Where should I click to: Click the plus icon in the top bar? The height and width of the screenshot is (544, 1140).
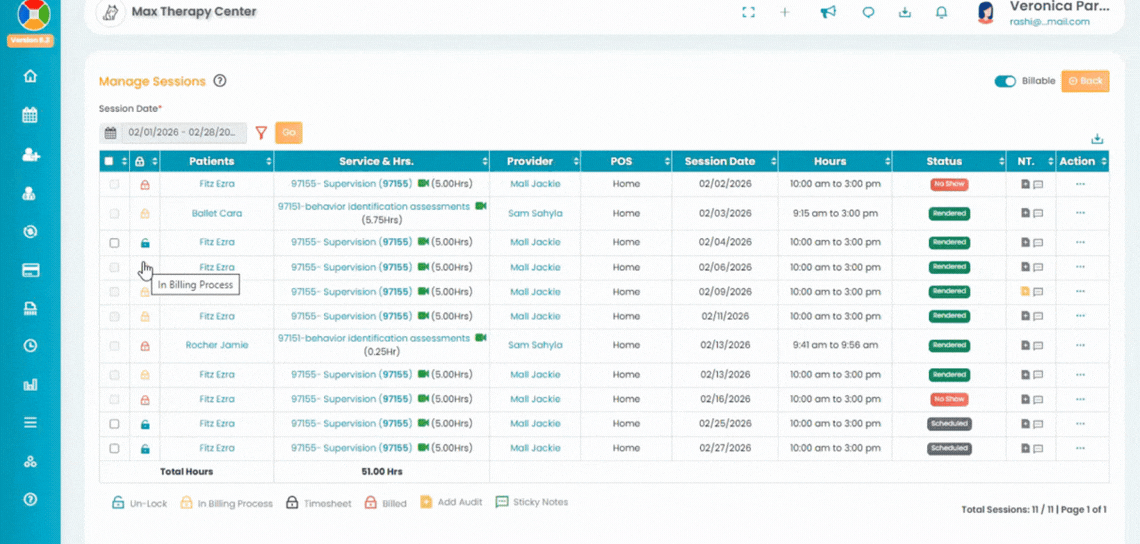pyautogui.click(x=785, y=13)
